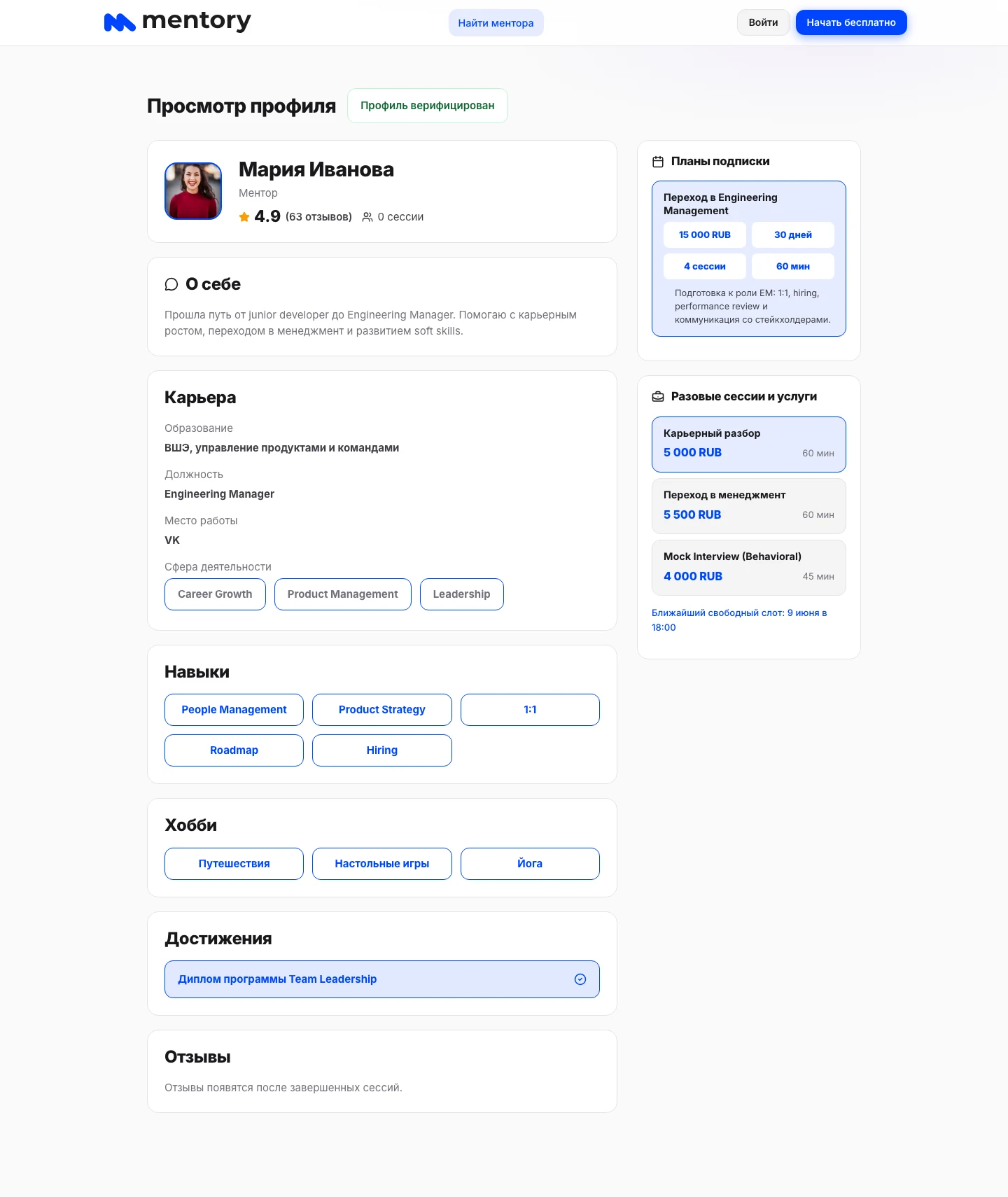The width and height of the screenshot is (1008, 1197).
Task: Click the Профиль верифицирован badge
Action: pos(428,106)
